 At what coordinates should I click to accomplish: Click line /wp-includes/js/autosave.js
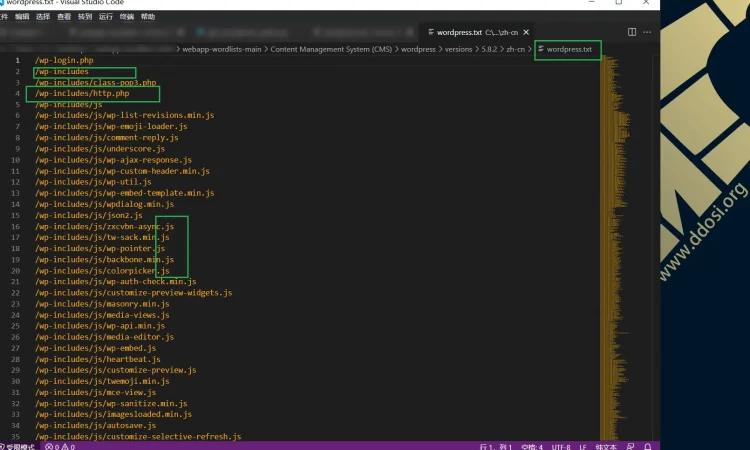pyautogui.click(x=95, y=425)
